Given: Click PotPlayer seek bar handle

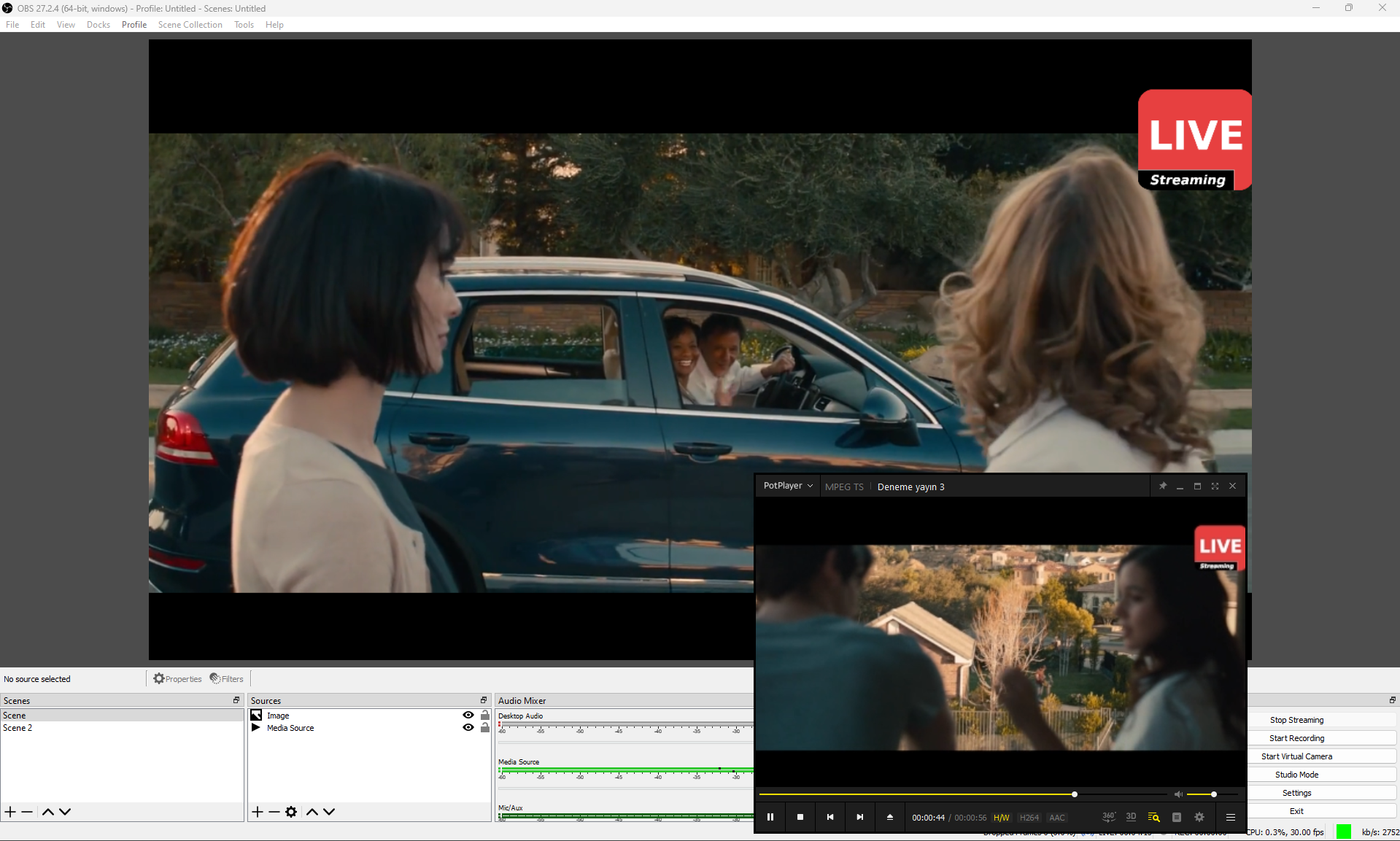Looking at the screenshot, I should point(1075,794).
